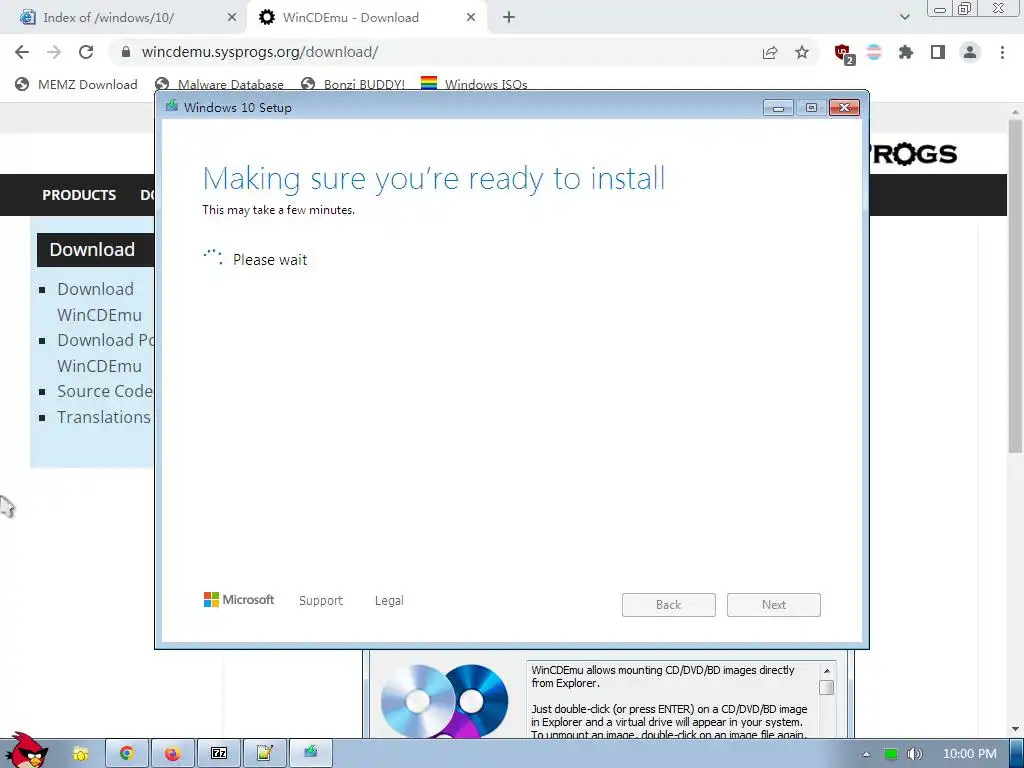The image size is (1024, 768).
Task: Open Chrome's three-dot menu
Action: 1002,52
